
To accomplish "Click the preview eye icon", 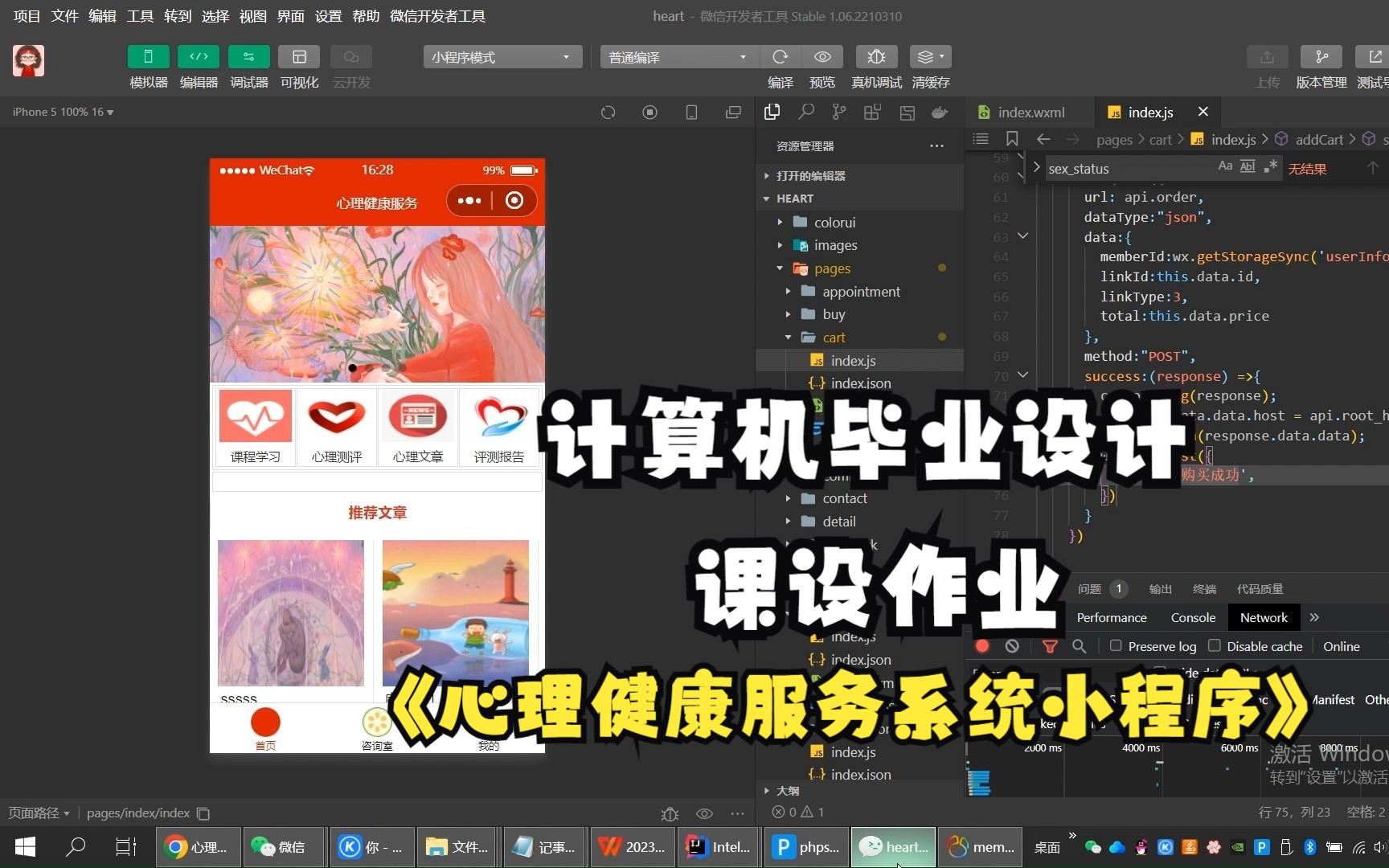I will [822, 56].
